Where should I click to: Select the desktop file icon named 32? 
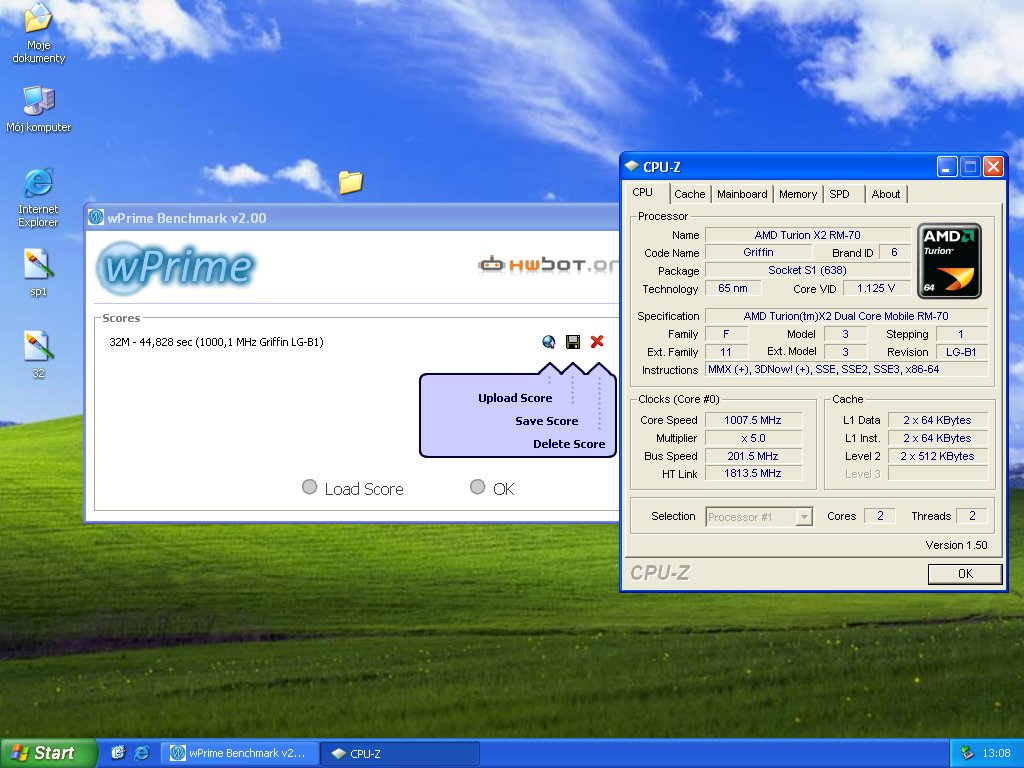pyautogui.click(x=39, y=355)
